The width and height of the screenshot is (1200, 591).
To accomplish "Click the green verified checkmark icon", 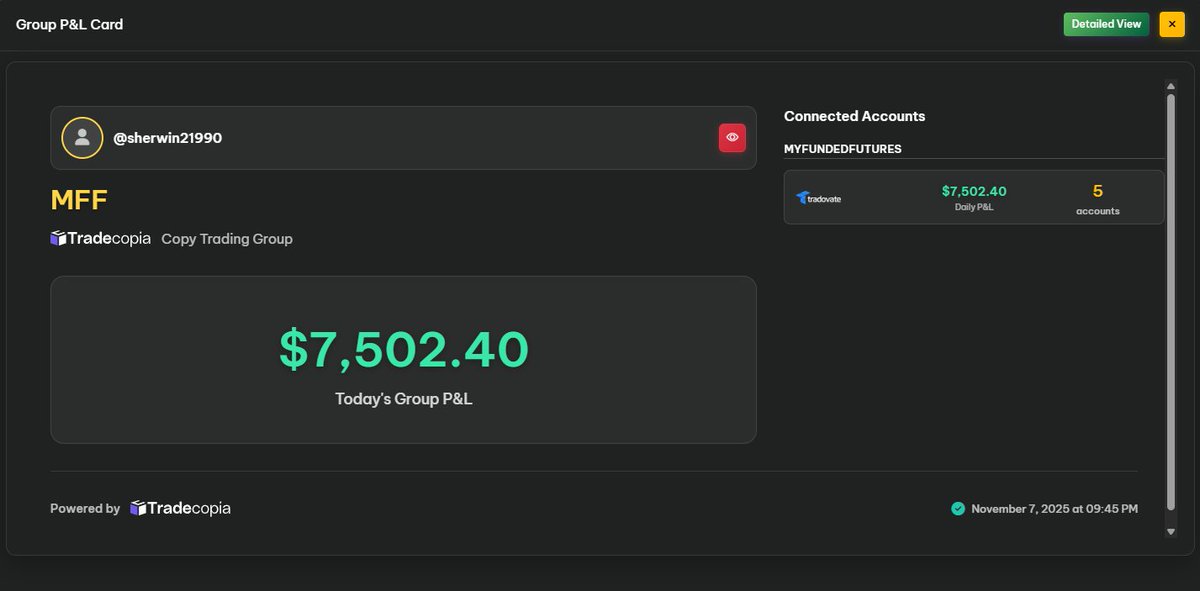I will click(958, 509).
